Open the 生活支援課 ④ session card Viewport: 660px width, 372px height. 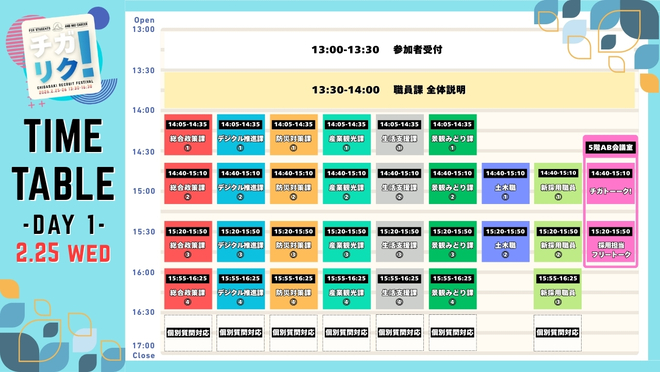click(x=399, y=289)
